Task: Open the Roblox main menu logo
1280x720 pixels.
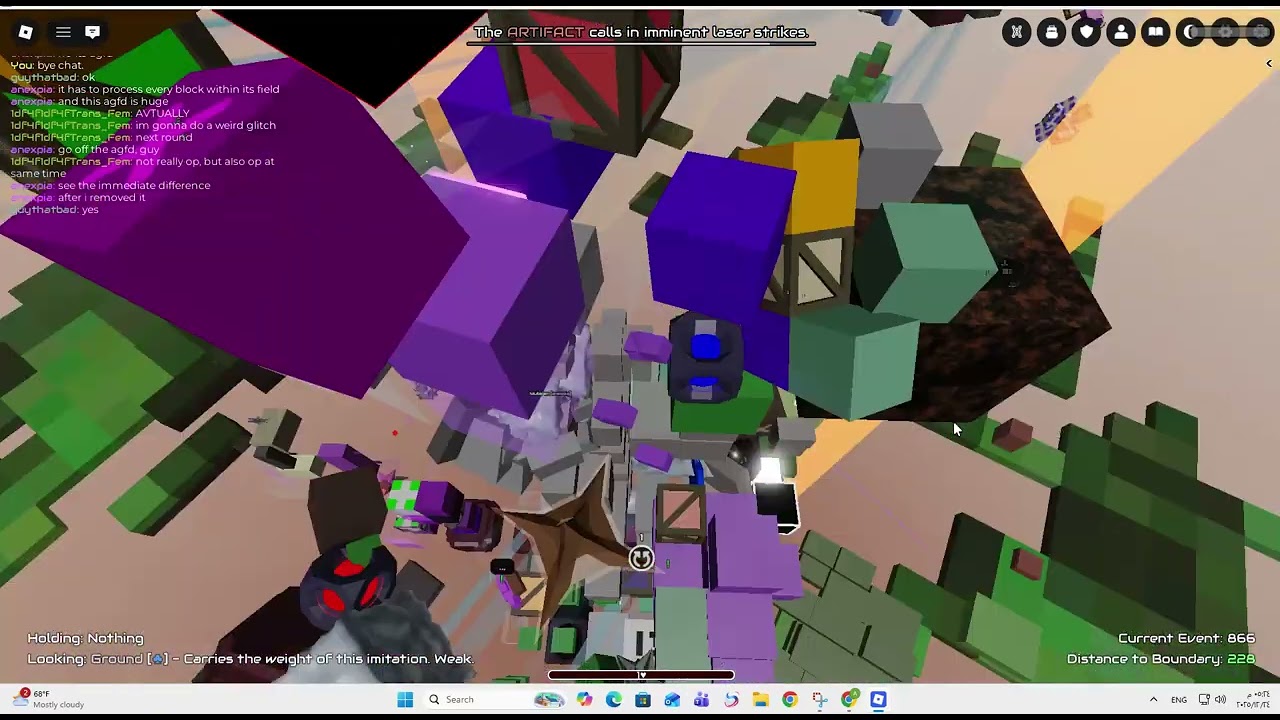Action: tap(26, 32)
